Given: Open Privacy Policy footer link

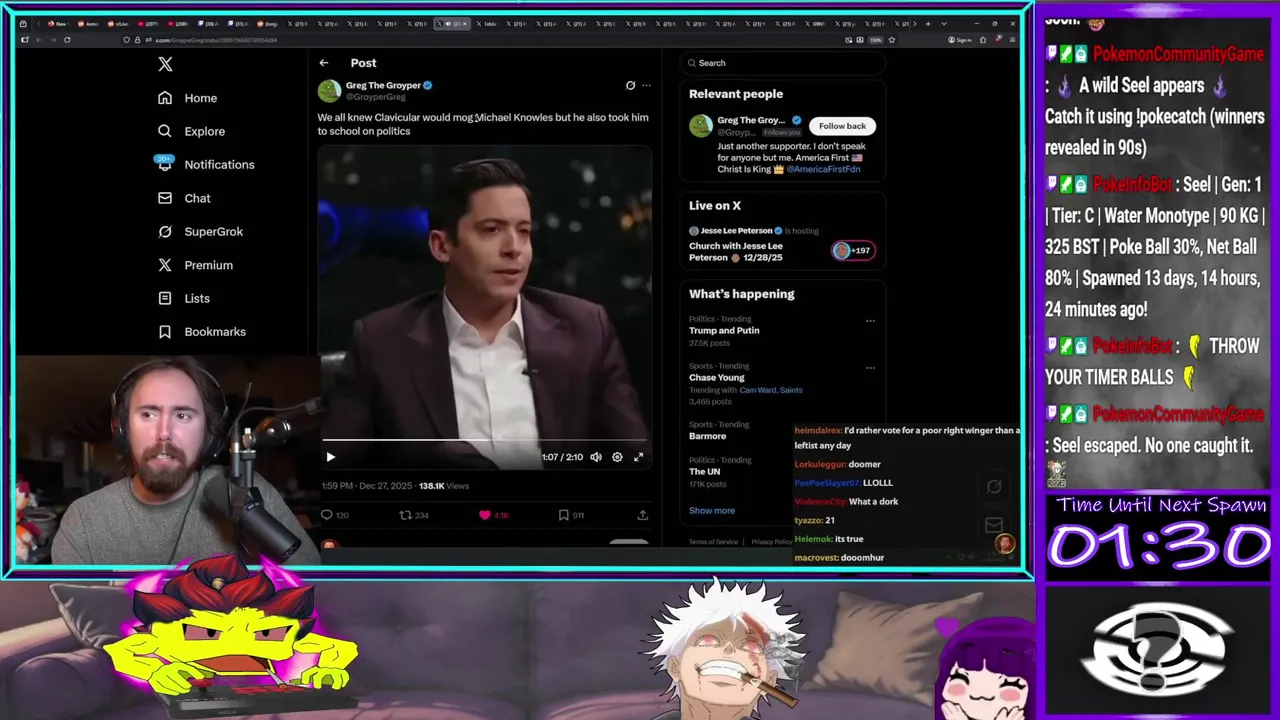Looking at the screenshot, I should pyautogui.click(x=771, y=542).
